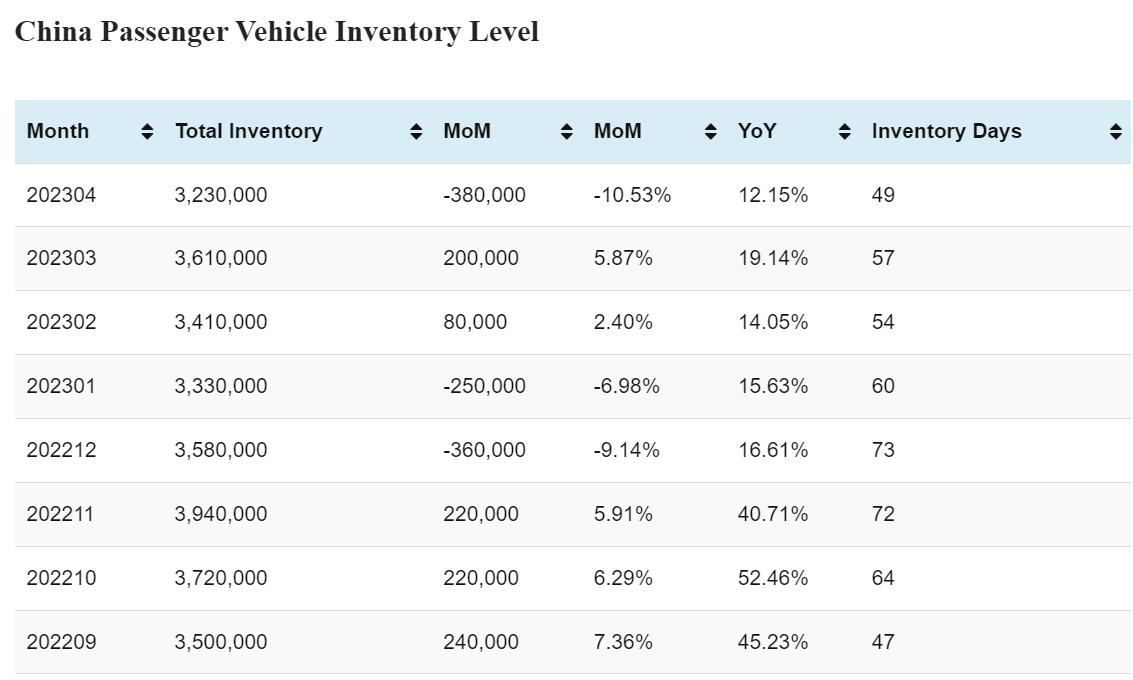Click the inventory days value 73
1133x680 pixels.
tap(883, 450)
